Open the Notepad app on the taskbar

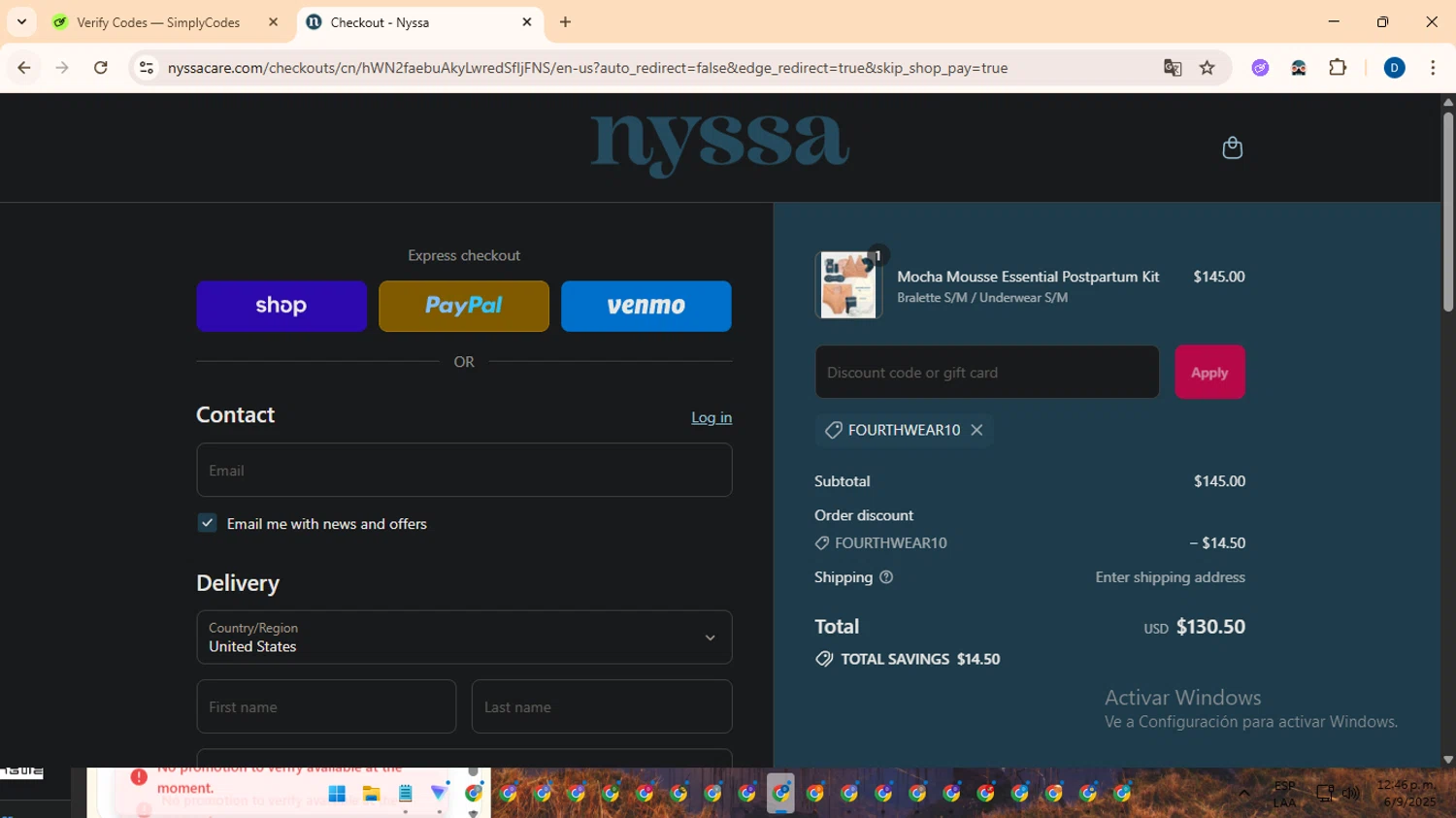pos(405,794)
